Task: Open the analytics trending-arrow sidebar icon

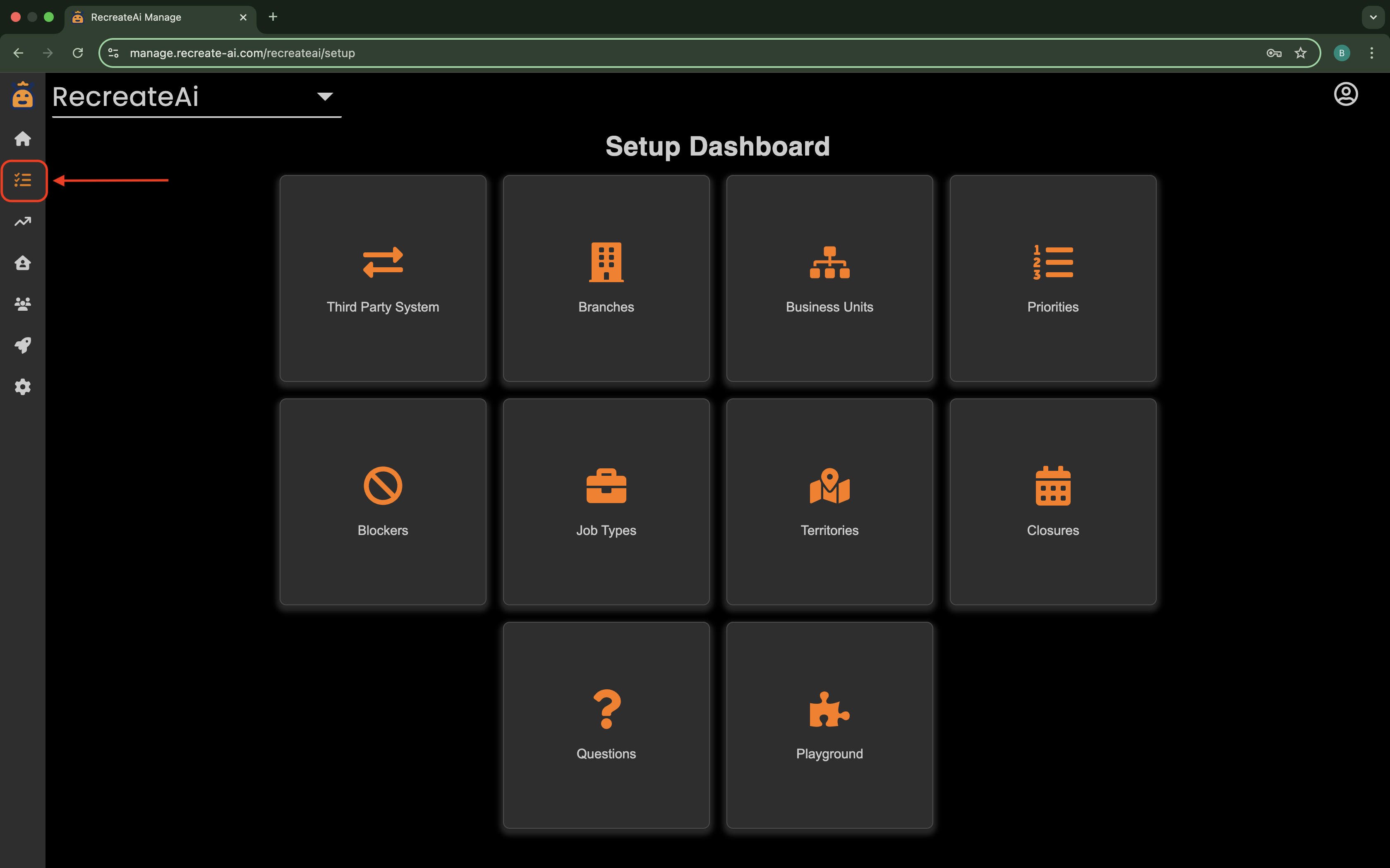Action: coord(23,221)
